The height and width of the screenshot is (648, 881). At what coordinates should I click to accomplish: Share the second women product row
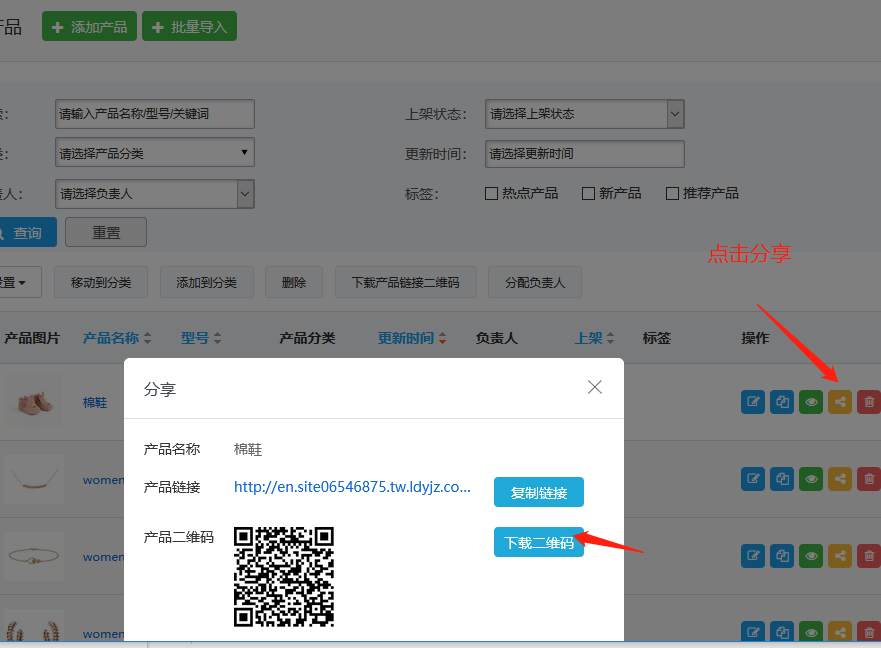(839, 478)
